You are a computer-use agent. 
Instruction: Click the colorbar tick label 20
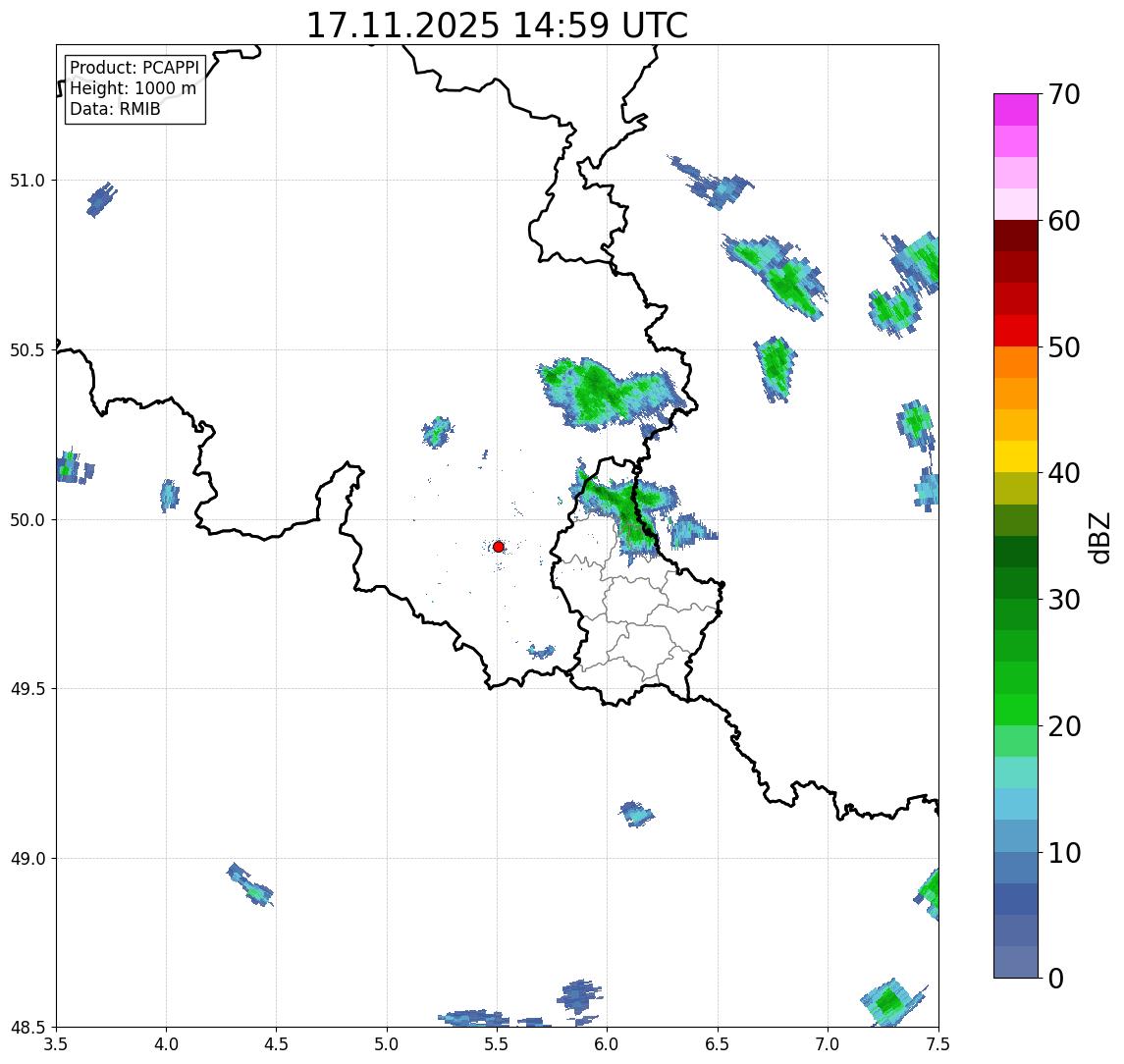pos(1064,725)
